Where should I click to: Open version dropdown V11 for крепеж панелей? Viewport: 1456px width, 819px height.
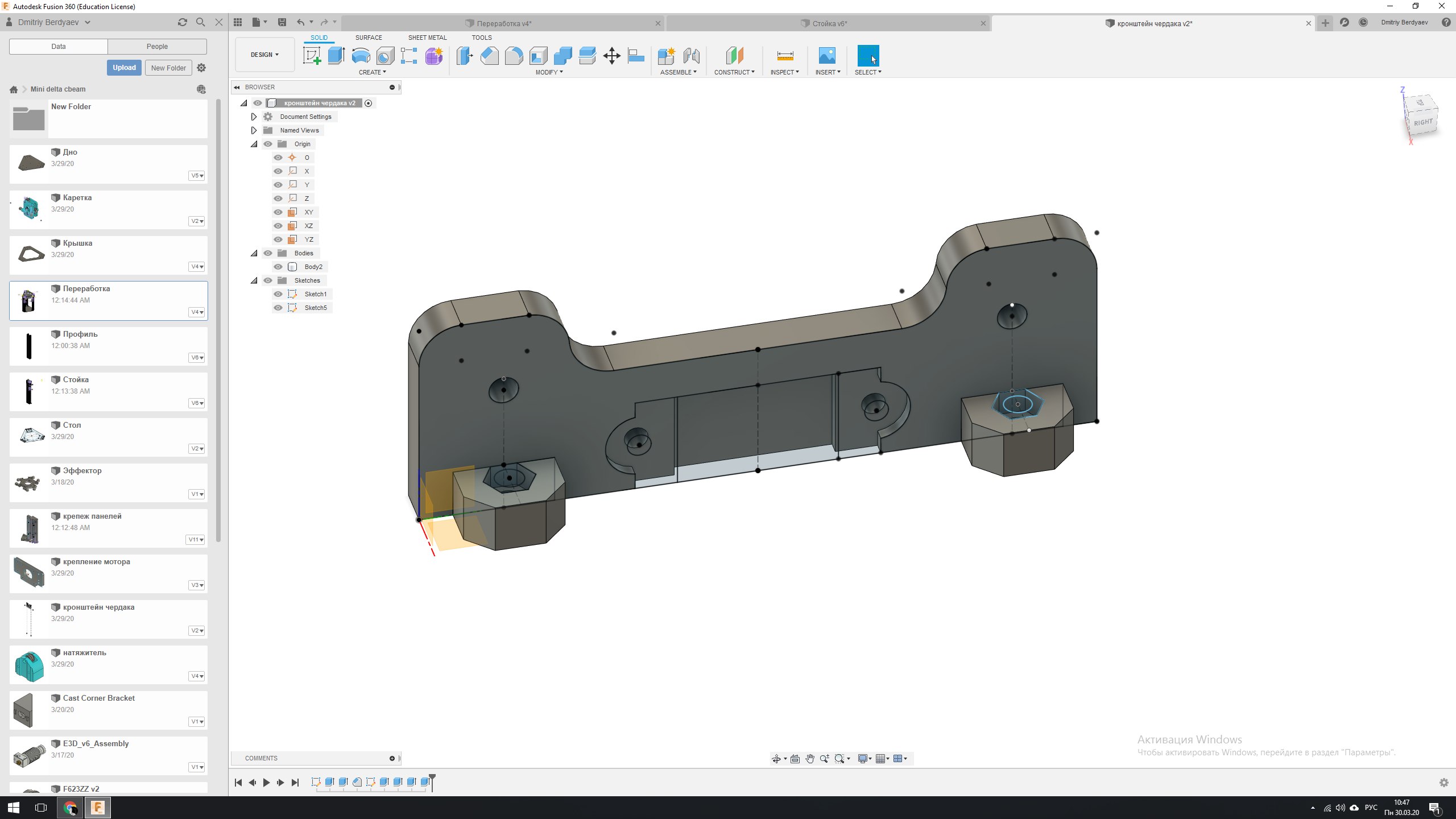point(195,540)
